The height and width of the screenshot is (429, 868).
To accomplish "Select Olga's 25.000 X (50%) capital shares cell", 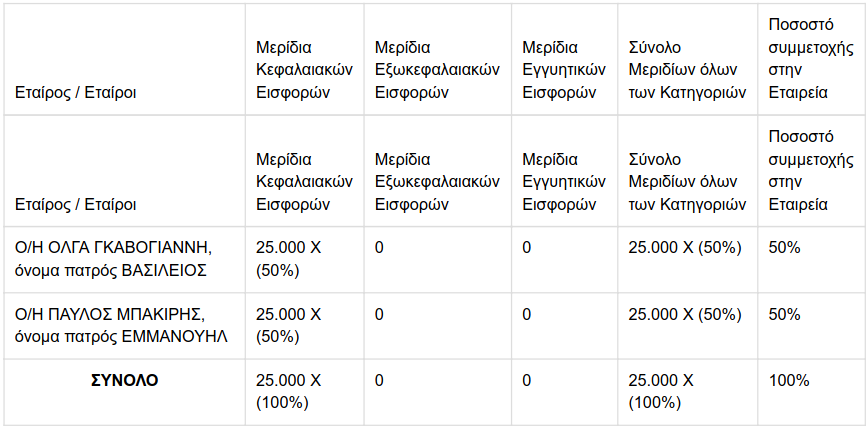I will tap(305, 260).
